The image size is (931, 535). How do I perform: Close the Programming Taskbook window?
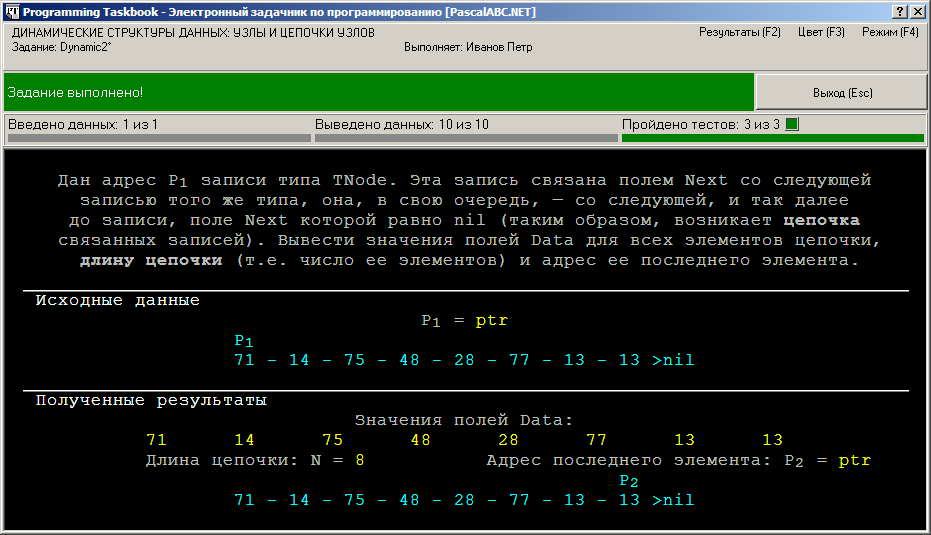click(x=917, y=11)
